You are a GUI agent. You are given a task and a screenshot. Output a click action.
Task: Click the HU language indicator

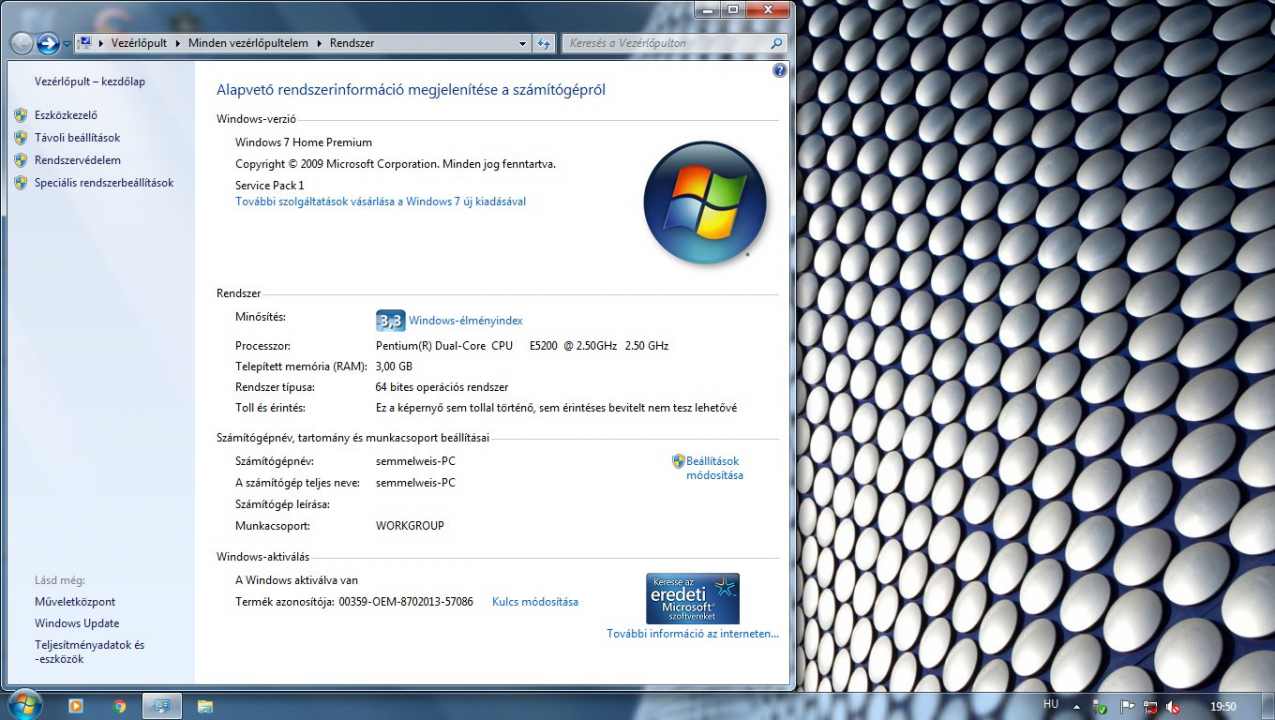coord(1051,705)
